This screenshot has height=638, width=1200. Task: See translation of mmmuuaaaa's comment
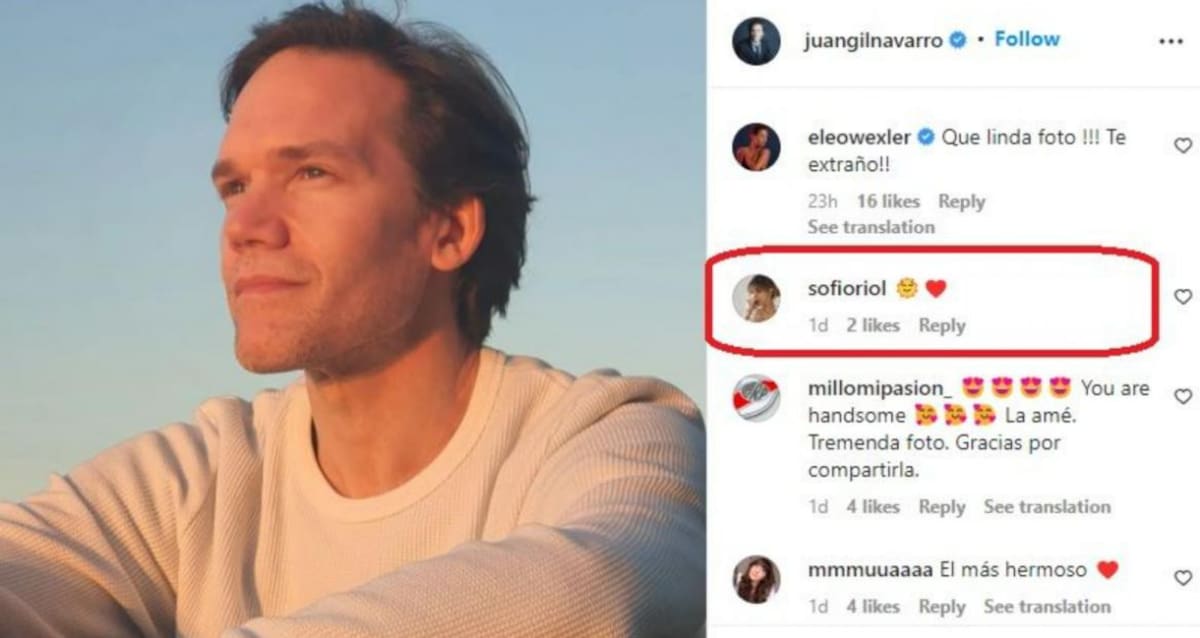[1048, 606]
